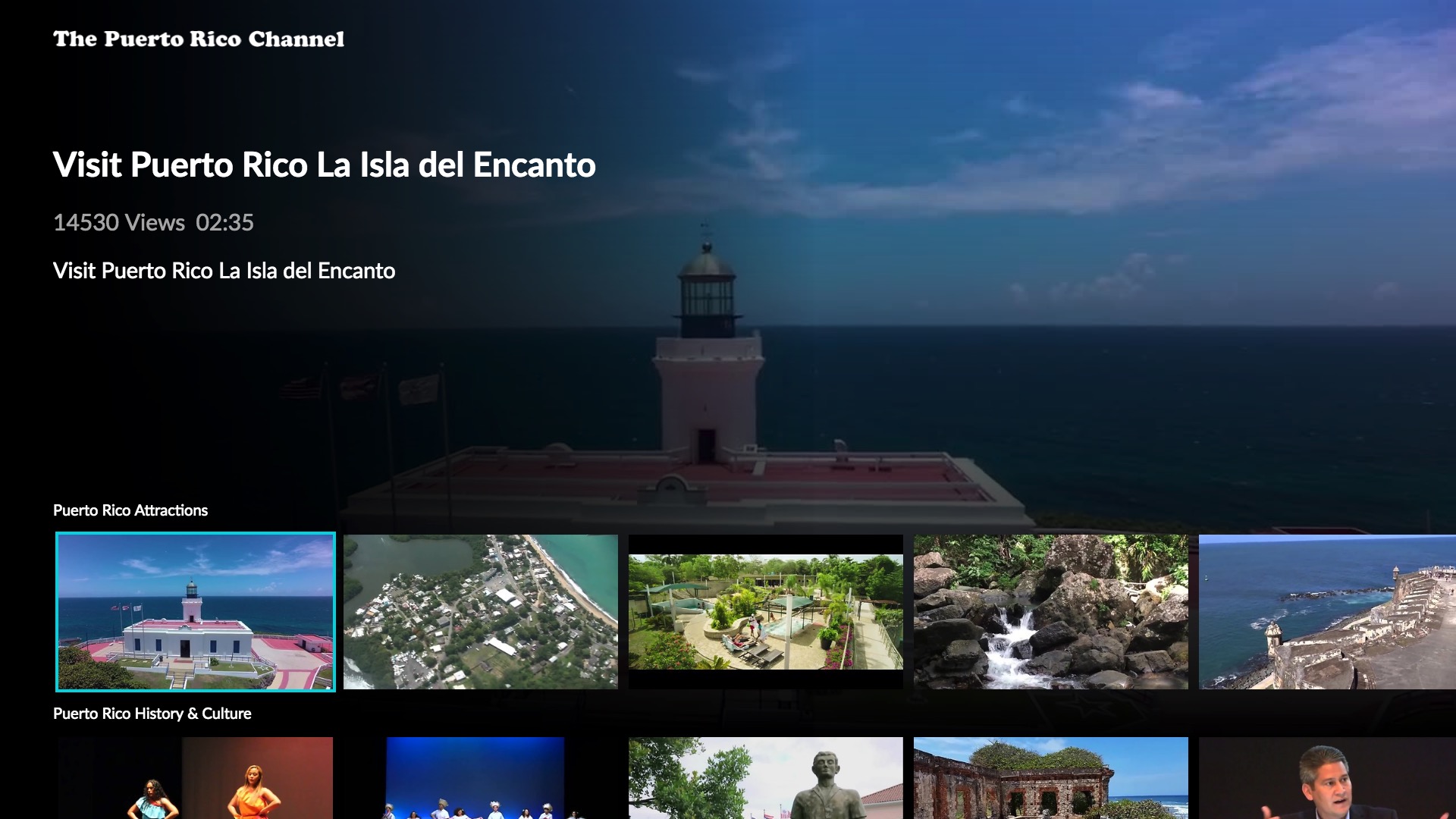Select the garden pool resort thumbnail
The height and width of the screenshot is (819, 1456).
click(766, 612)
